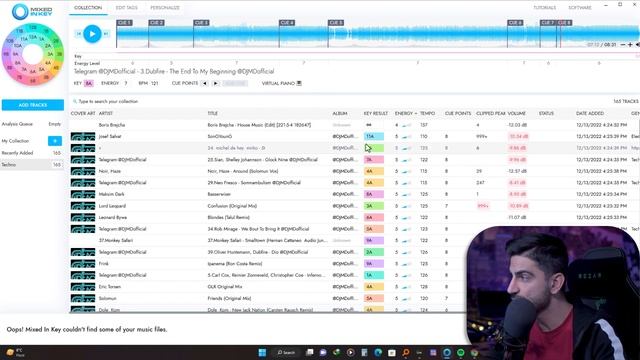Screen dimensions: 640x360
Task: Open Microsoft Edge from taskbar
Action: (378, 352)
